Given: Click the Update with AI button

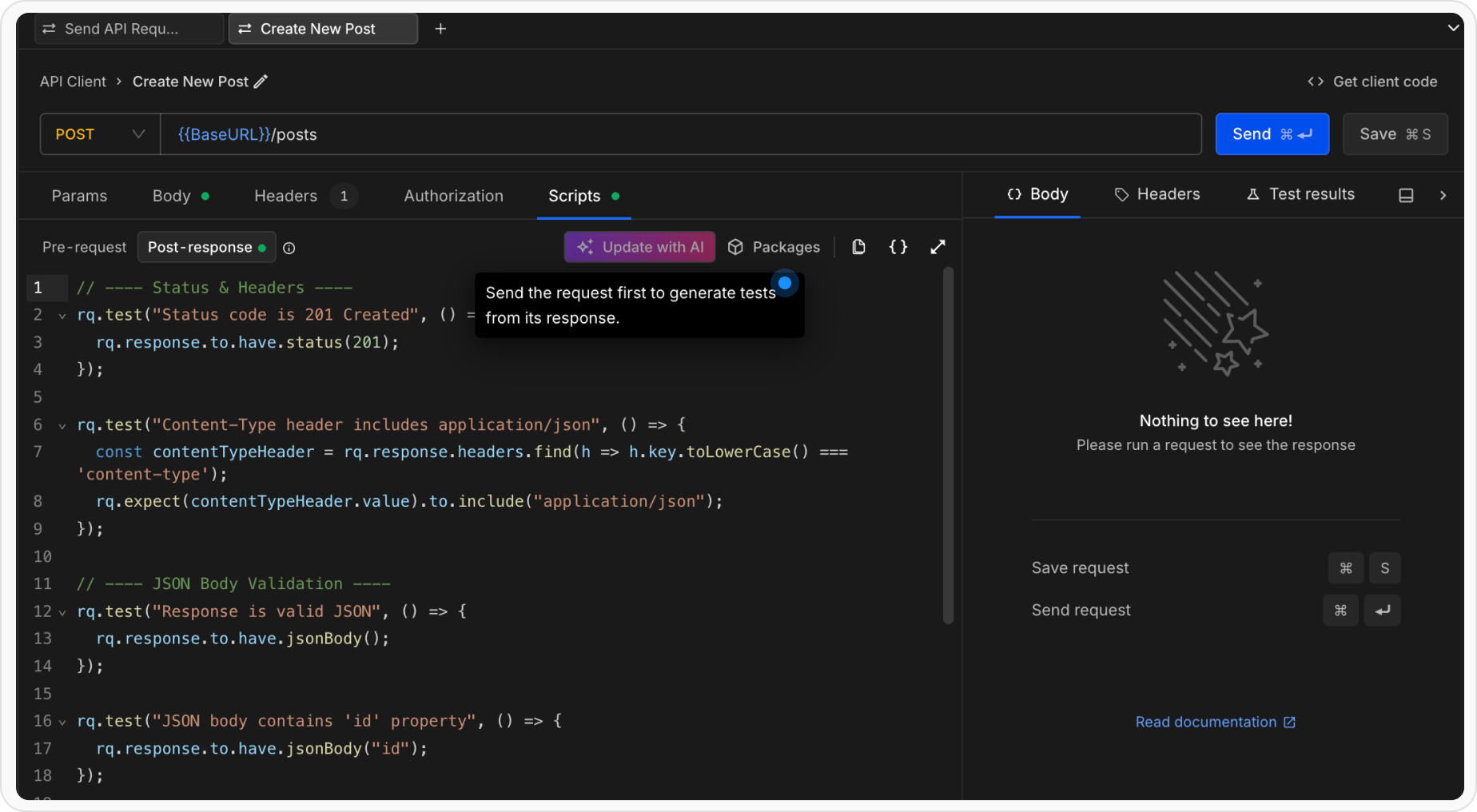Looking at the screenshot, I should (639, 247).
